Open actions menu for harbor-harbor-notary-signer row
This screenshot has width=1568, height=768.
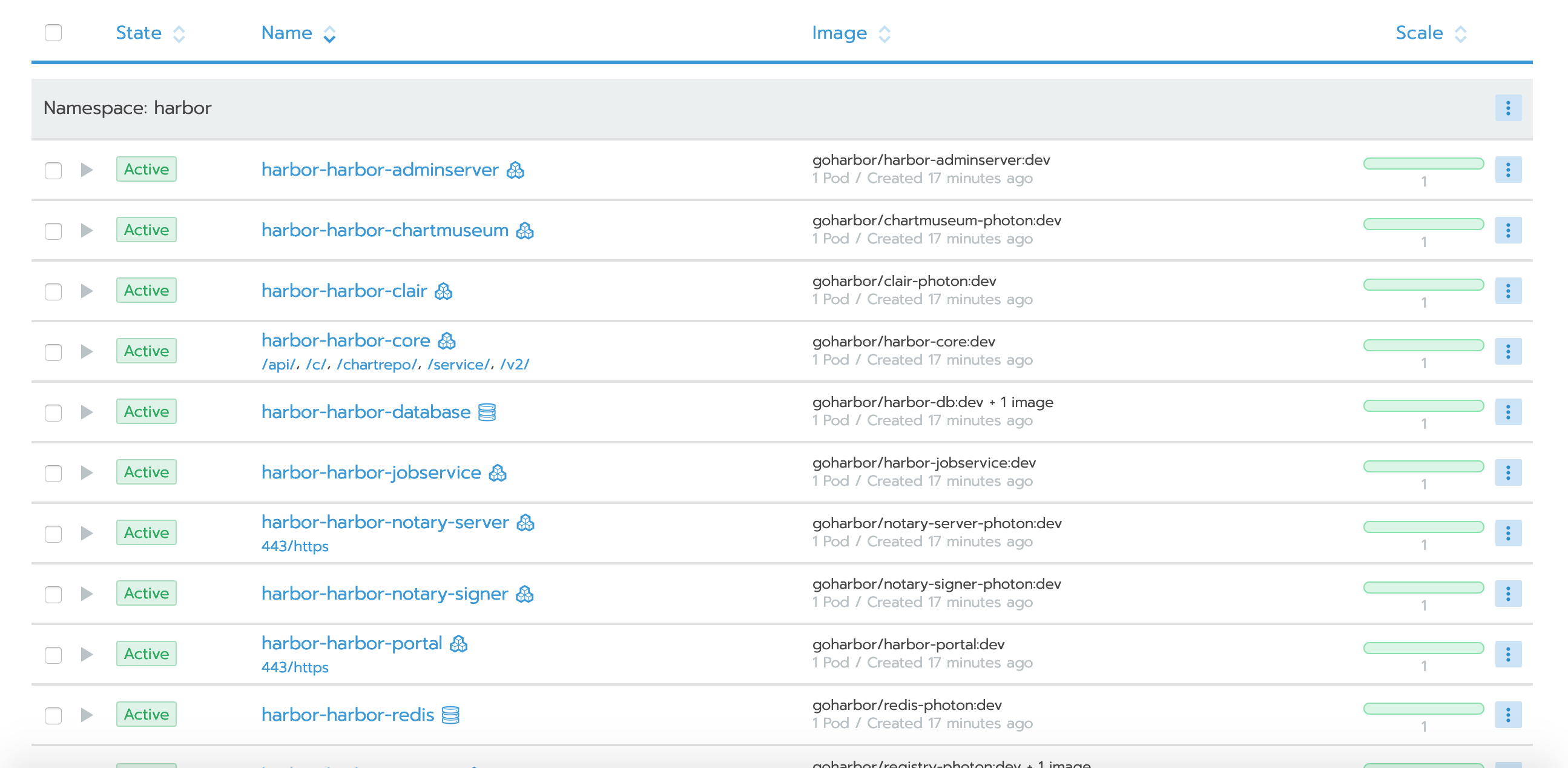coord(1508,594)
